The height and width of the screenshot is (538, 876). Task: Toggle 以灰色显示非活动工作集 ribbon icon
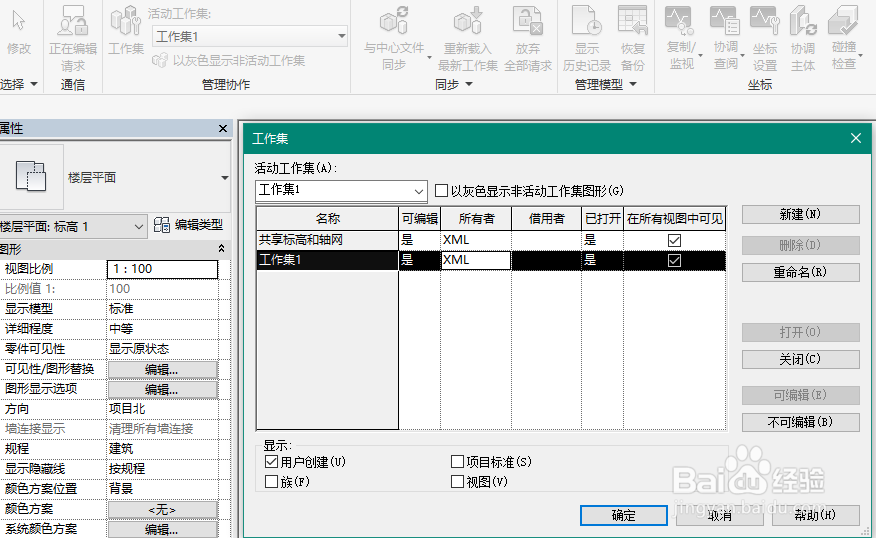click(160, 60)
